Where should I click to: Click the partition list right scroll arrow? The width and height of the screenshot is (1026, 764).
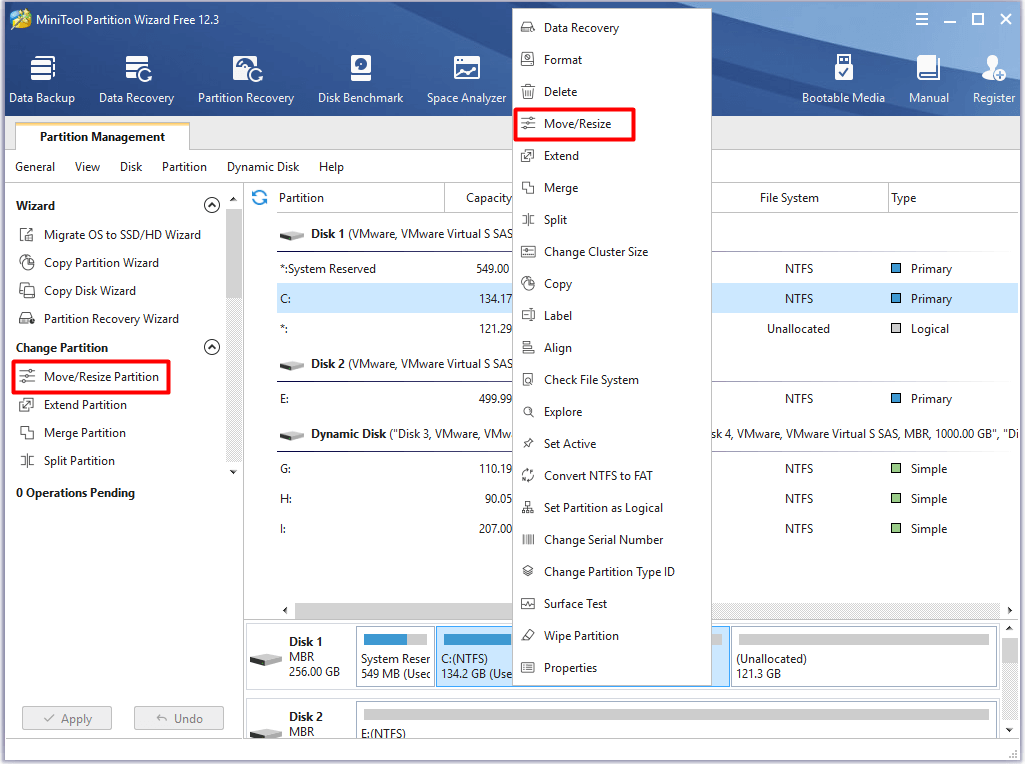(1010, 610)
